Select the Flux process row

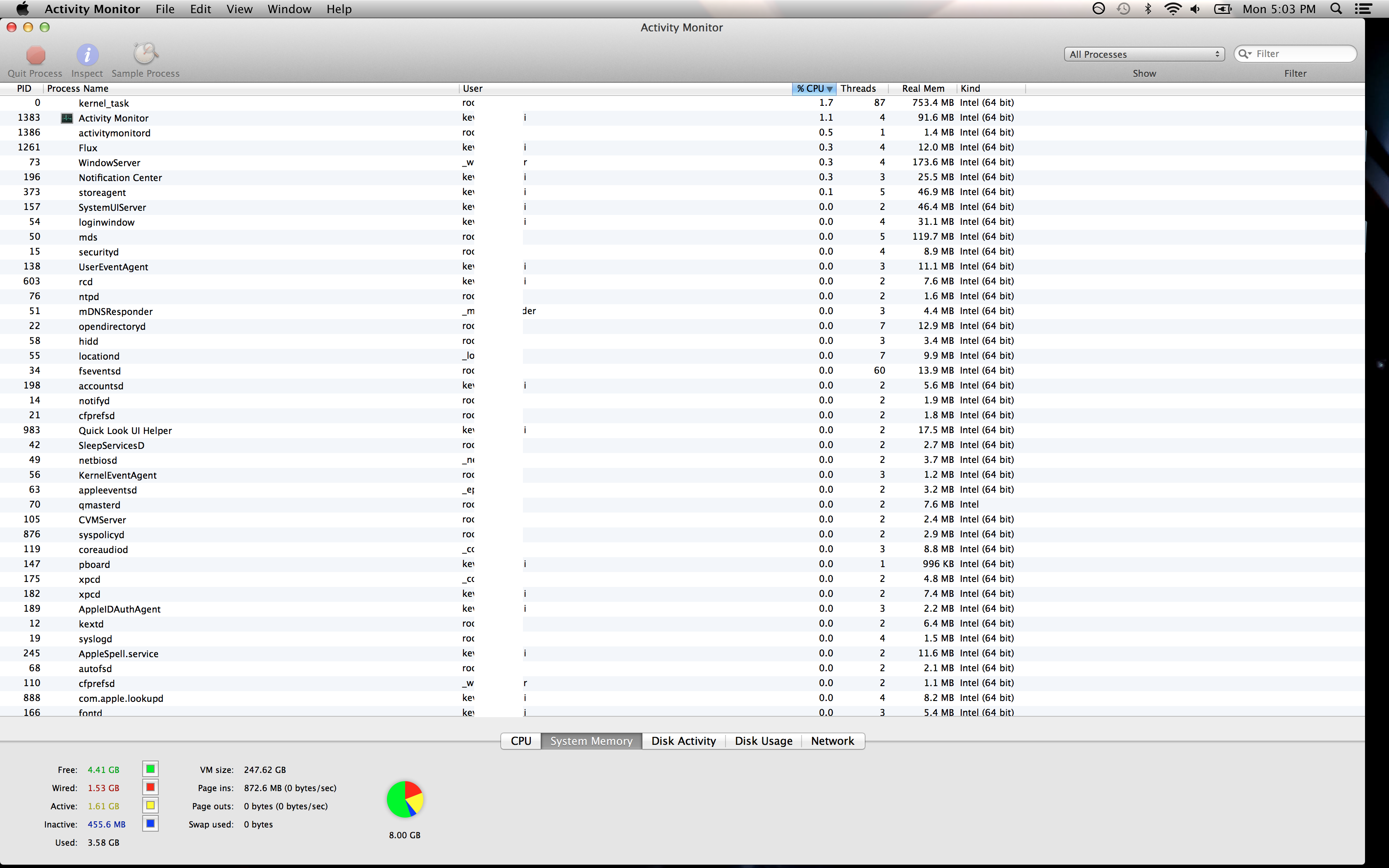coord(682,148)
